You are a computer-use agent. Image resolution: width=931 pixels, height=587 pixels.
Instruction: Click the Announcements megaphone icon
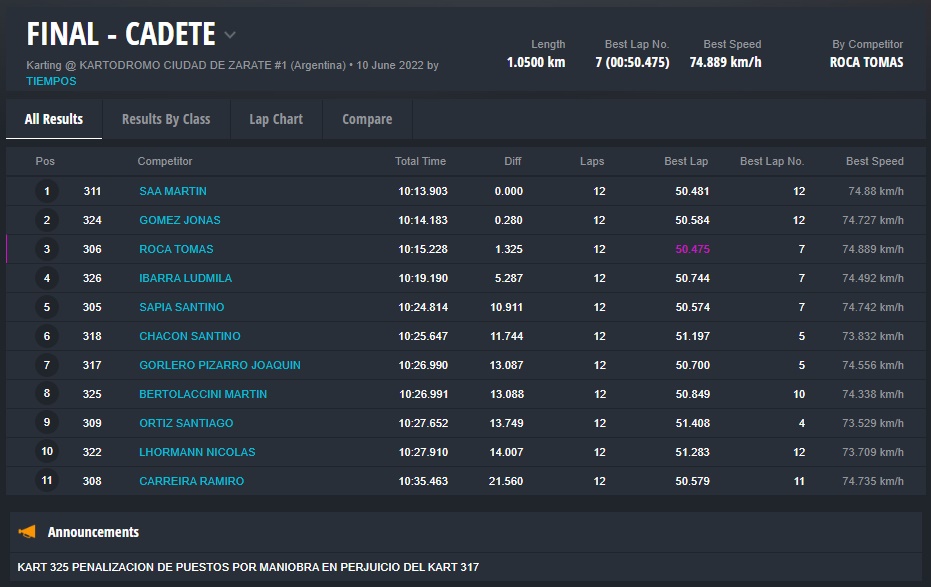pos(28,532)
